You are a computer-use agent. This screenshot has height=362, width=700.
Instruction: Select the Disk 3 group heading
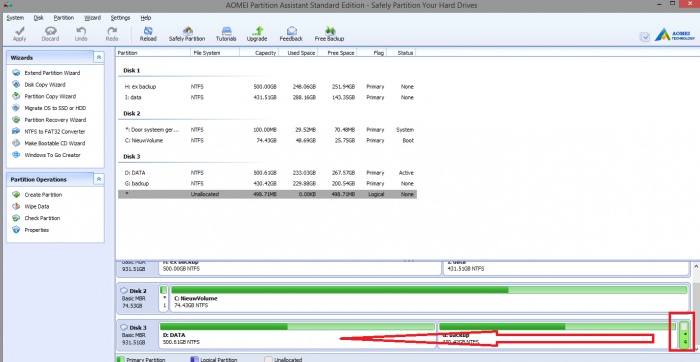point(132,157)
